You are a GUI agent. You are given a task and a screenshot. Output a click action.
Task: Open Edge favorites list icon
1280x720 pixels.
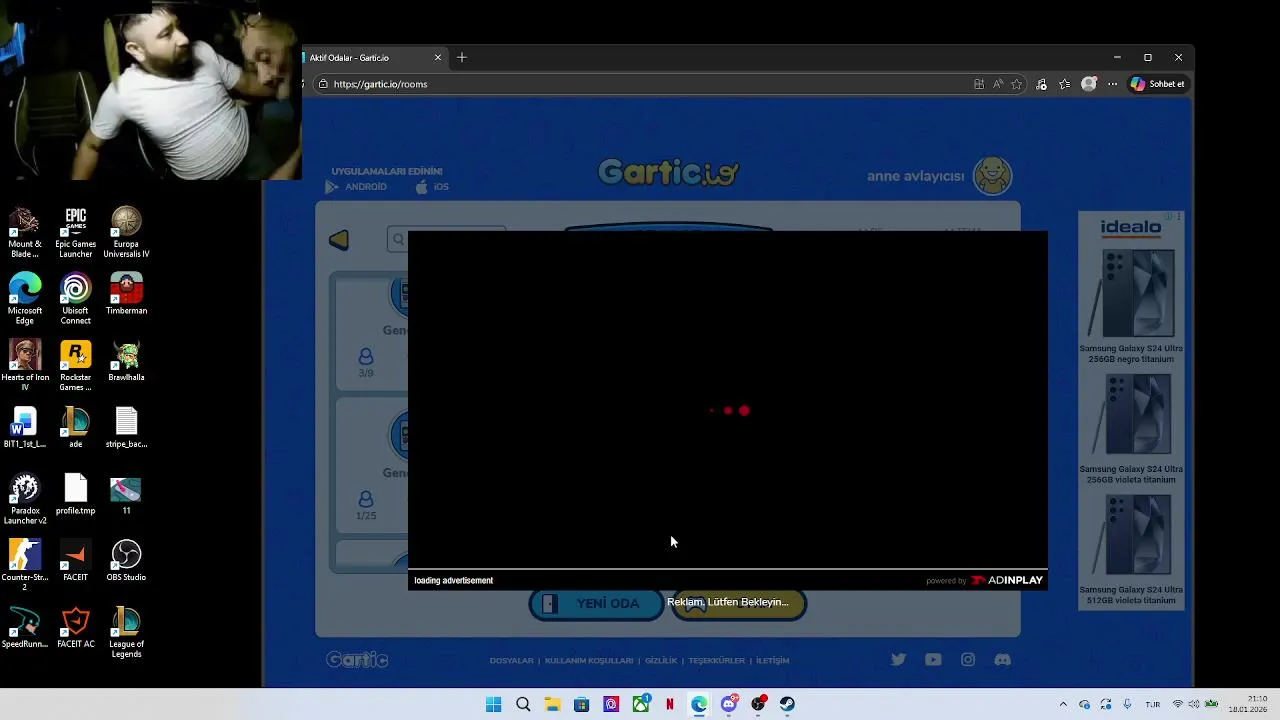click(1065, 84)
